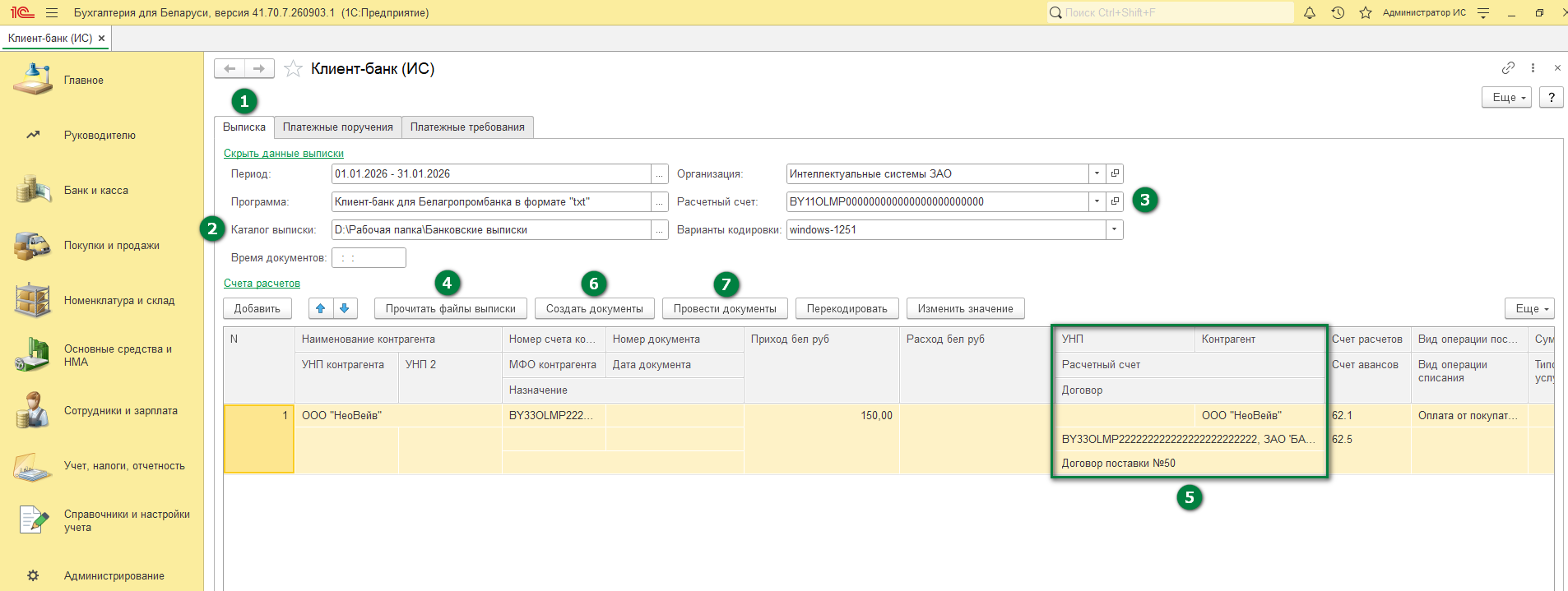Move row down with blue arrow
This screenshot has height=591, width=1568.
pos(345,308)
